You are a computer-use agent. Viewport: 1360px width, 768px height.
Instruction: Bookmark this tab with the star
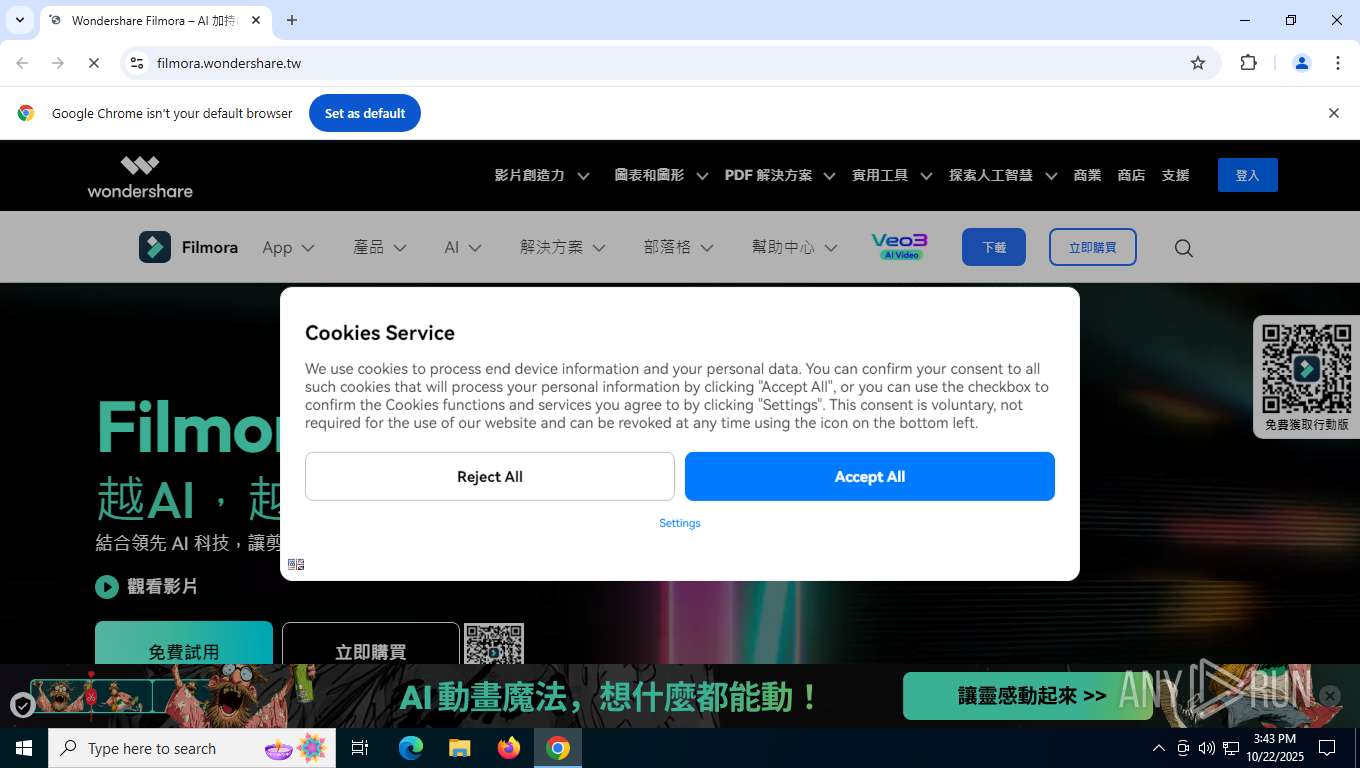[x=1198, y=63]
